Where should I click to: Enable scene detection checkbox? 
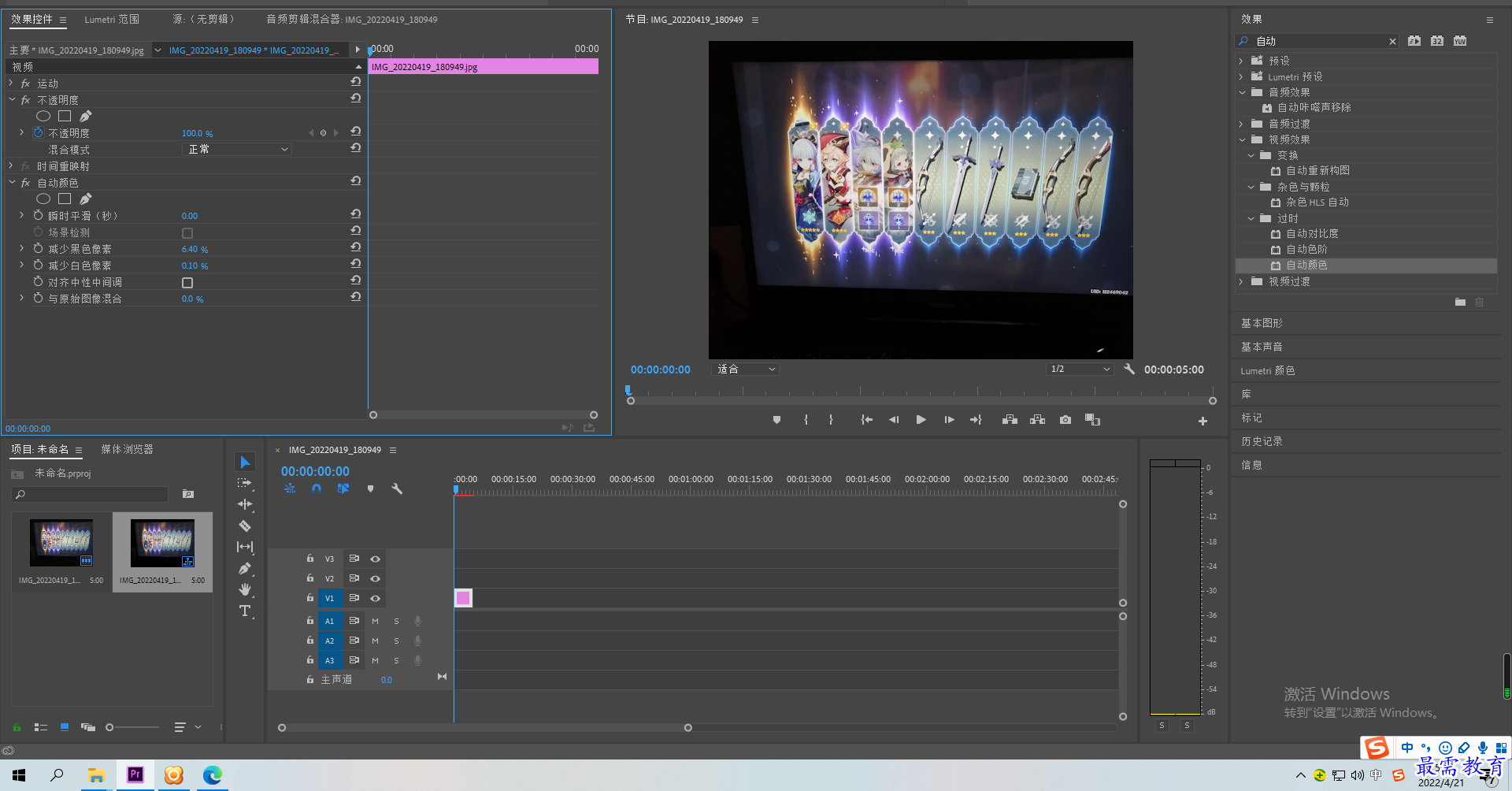tap(187, 233)
